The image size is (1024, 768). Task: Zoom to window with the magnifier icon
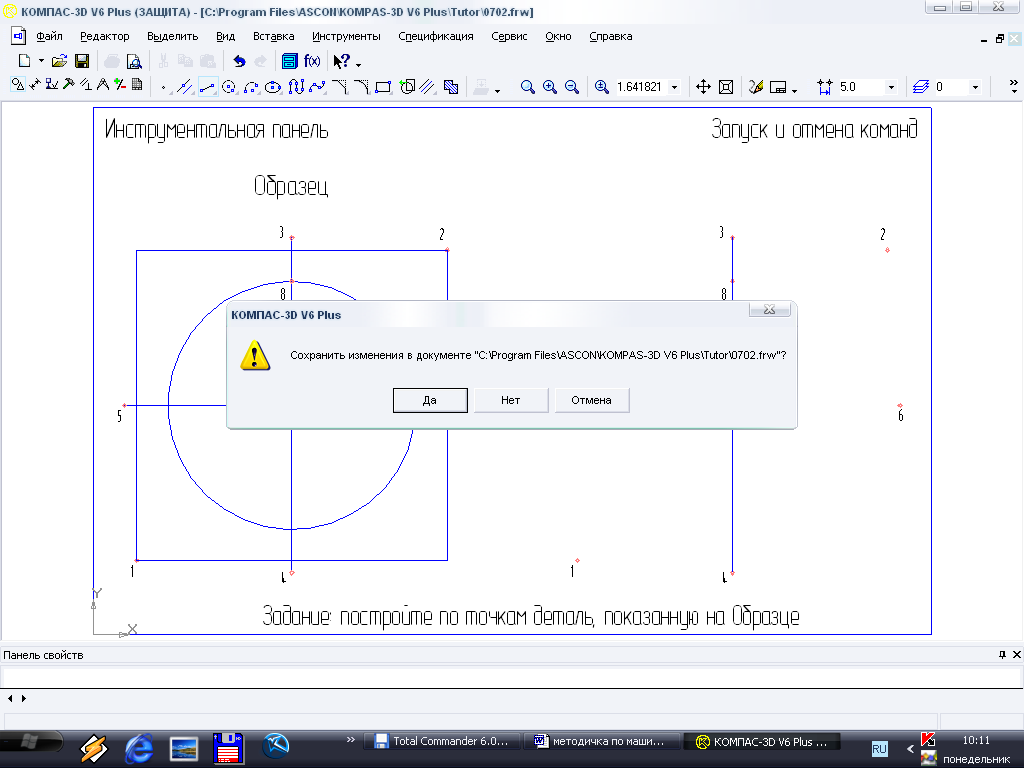coord(528,87)
